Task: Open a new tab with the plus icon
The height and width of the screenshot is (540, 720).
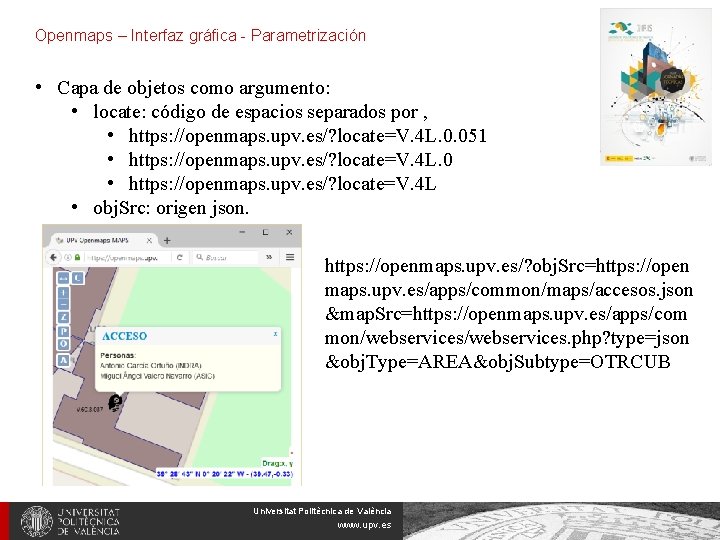Action: point(167,240)
